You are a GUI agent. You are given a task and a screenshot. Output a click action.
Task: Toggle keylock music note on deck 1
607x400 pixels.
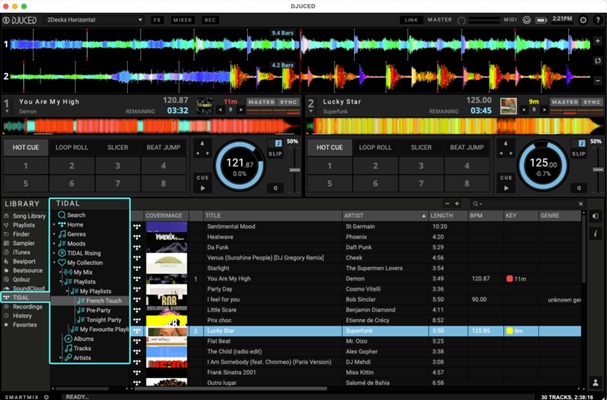(278, 143)
